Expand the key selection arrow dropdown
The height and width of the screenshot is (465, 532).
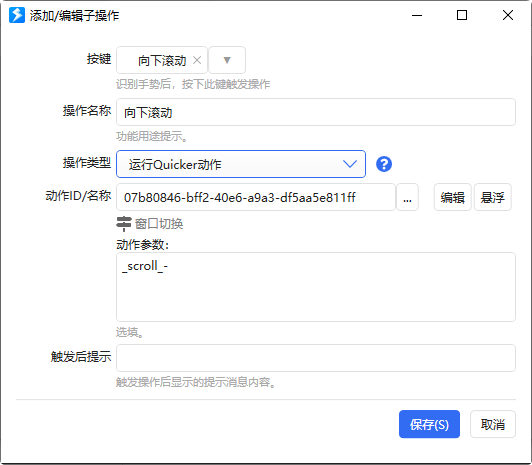pyautogui.click(x=227, y=60)
